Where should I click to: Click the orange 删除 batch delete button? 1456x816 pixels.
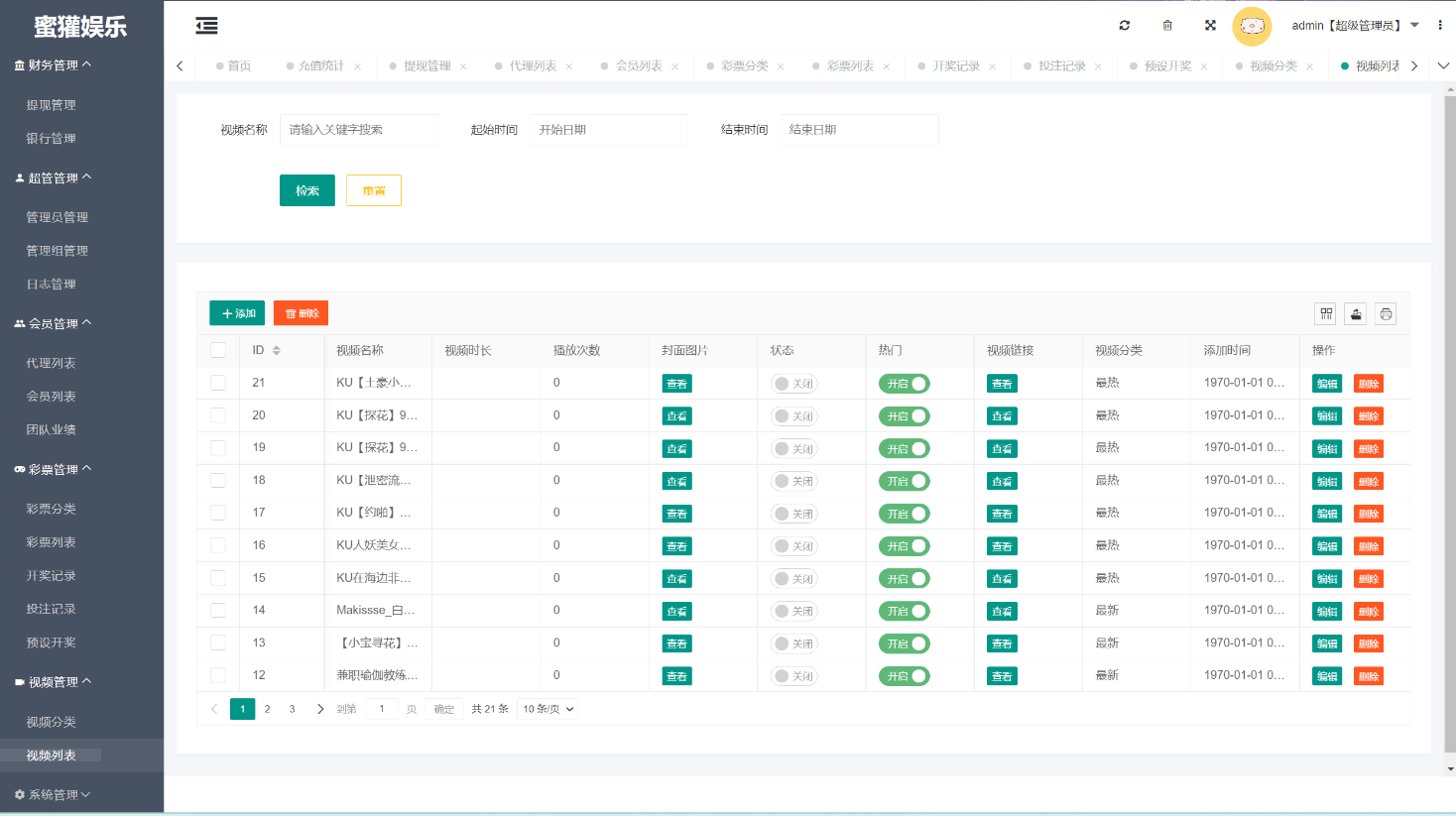click(x=301, y=313)
